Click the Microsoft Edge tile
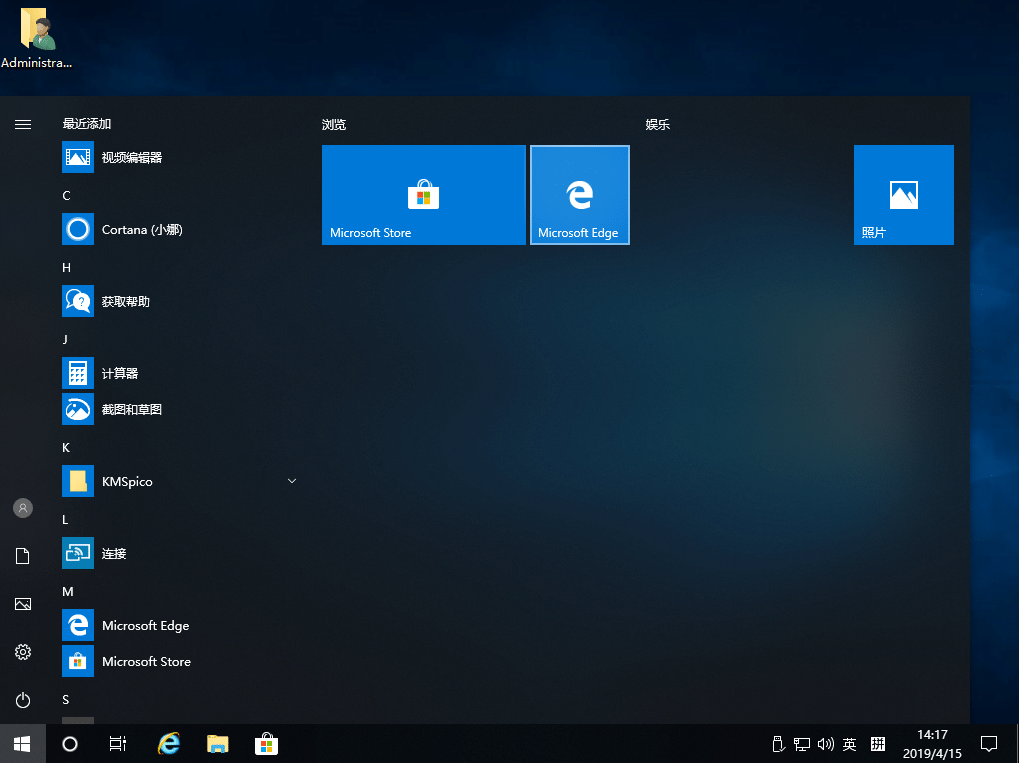 click(579, 195)
